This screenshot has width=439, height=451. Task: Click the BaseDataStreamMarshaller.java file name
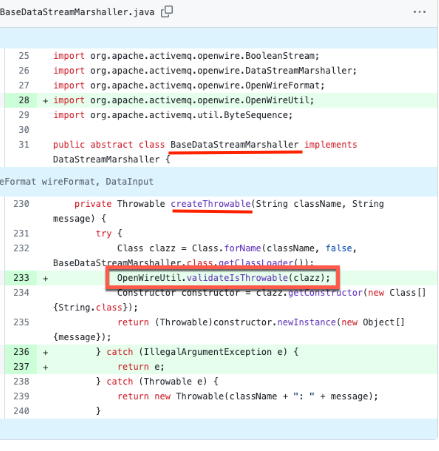(x=77, y=12)
